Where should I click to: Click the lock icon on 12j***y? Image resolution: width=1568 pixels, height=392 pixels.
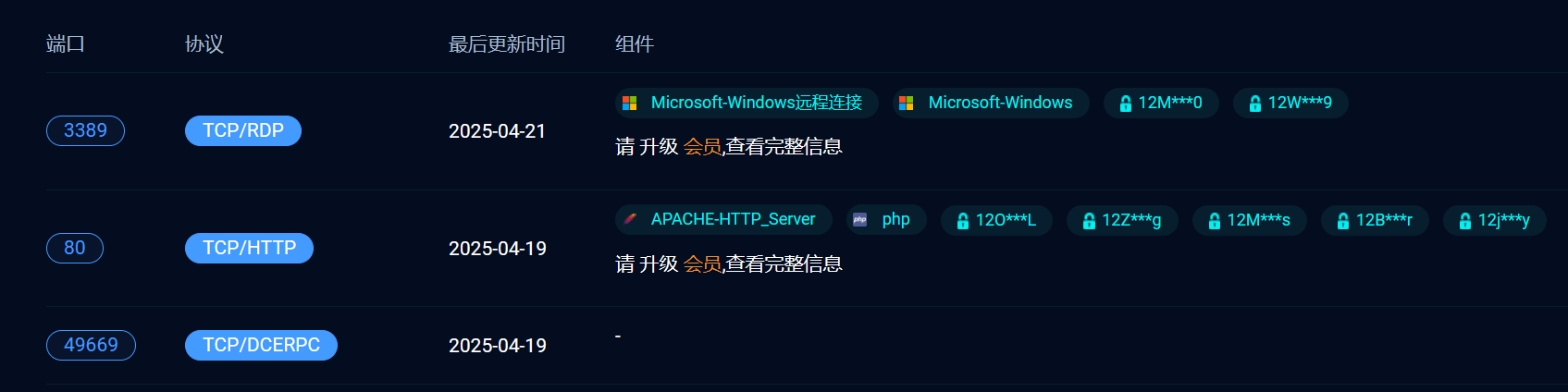click(1465, 220)
